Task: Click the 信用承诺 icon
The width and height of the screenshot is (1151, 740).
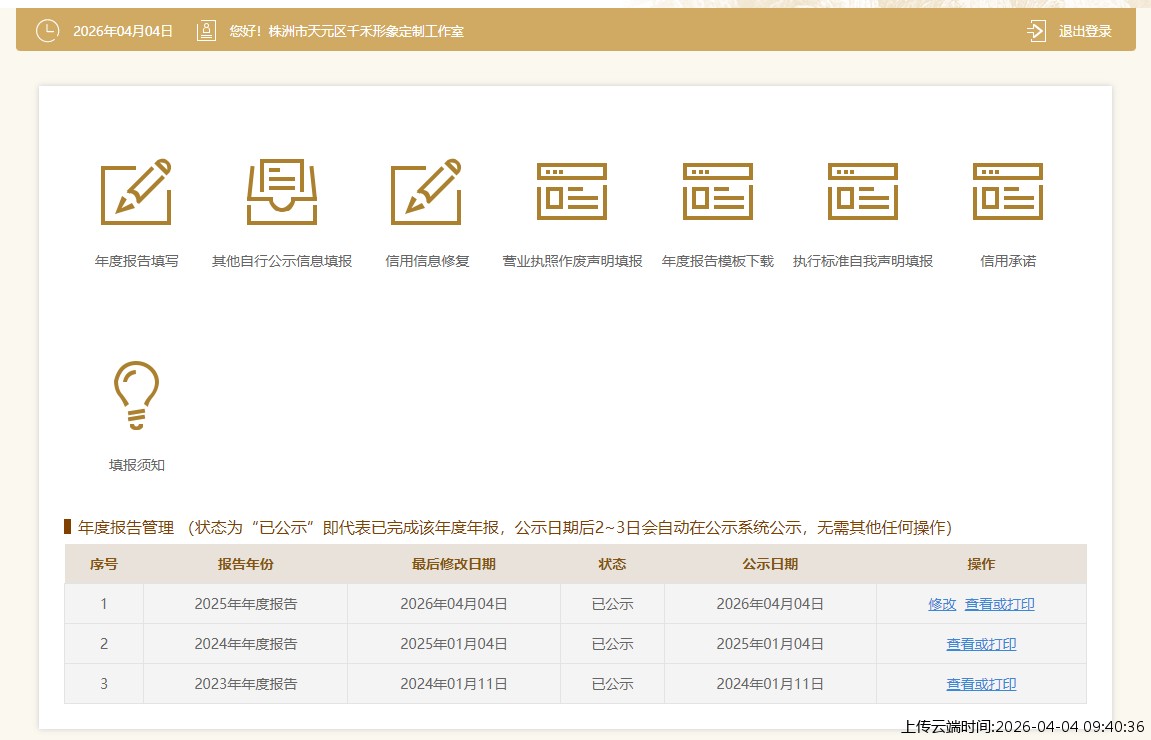Action: click(1007, 191)
